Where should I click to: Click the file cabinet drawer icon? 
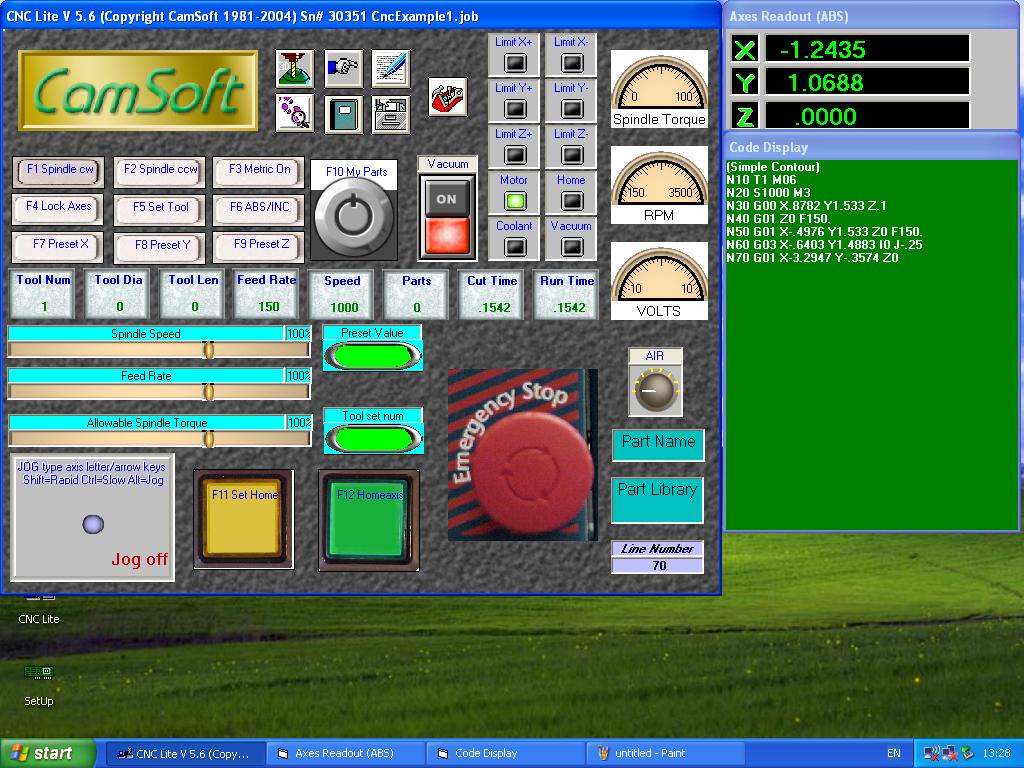tap(391, 114)
